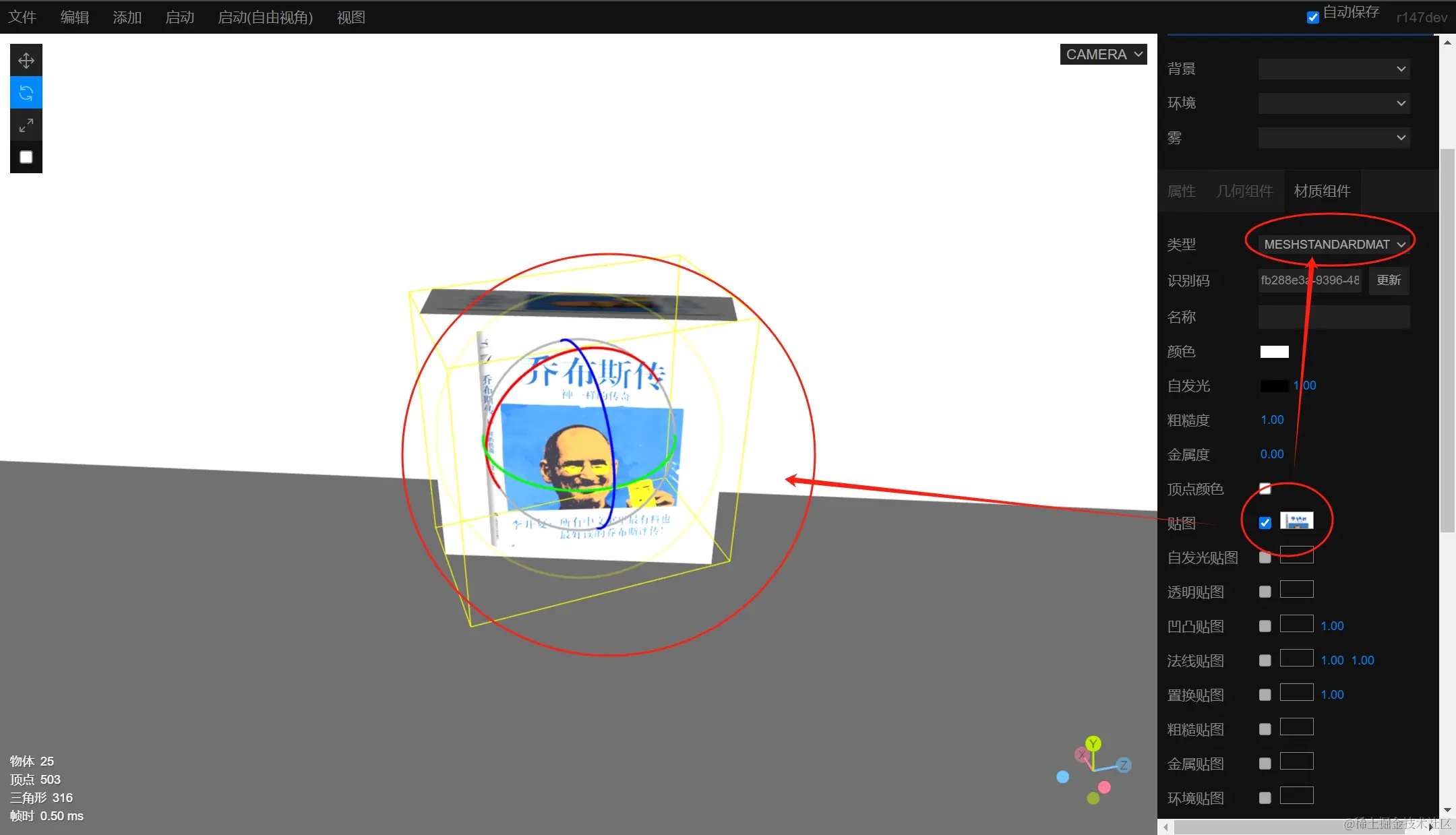Screen dimensions: 1456x835
Task: Uncheck the 贴图 map checkbox
Action: (x=1265, y=523)
